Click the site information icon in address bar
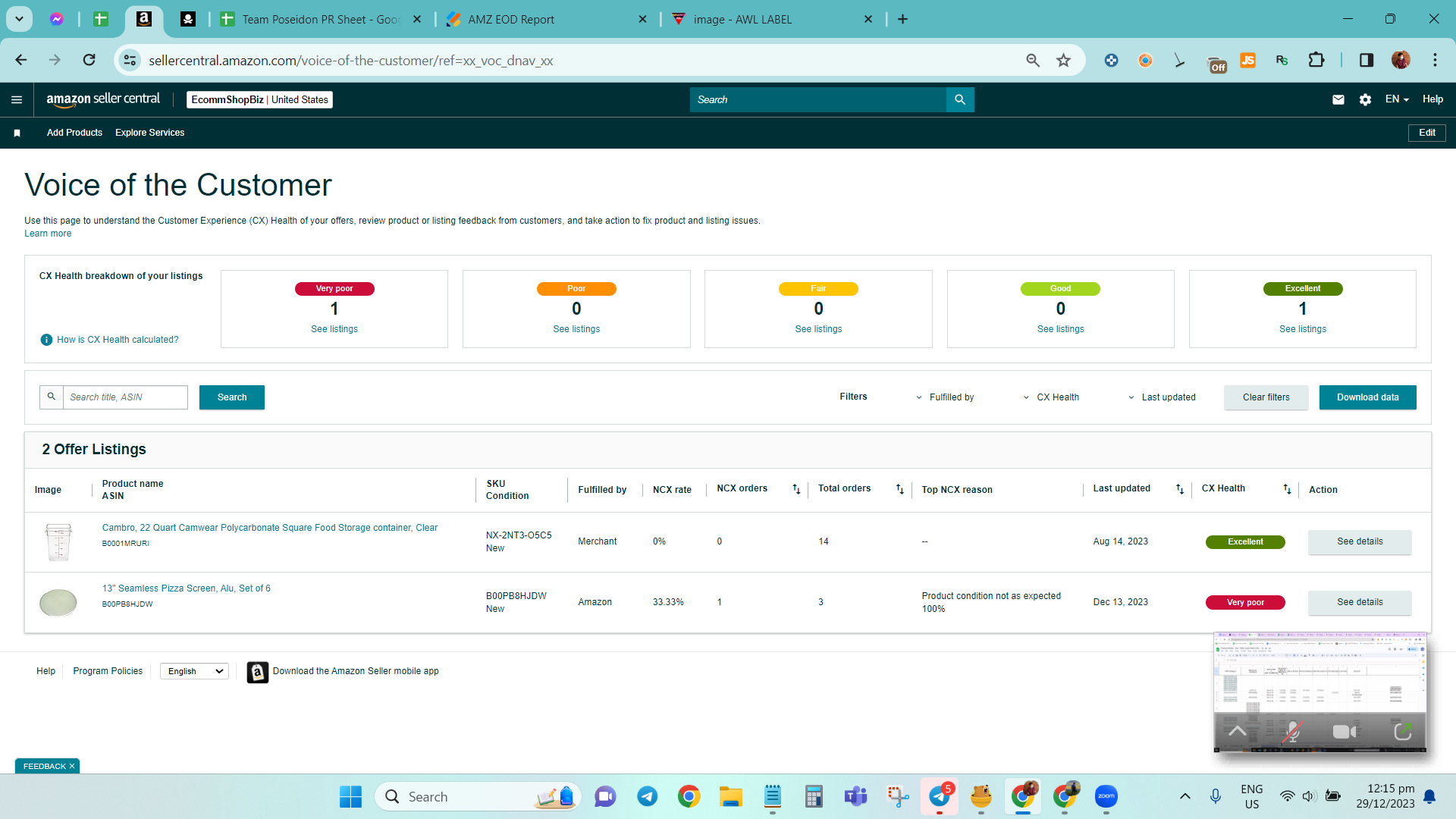The height and width of the screenshot is (819, 1456). tap(130, 60)
